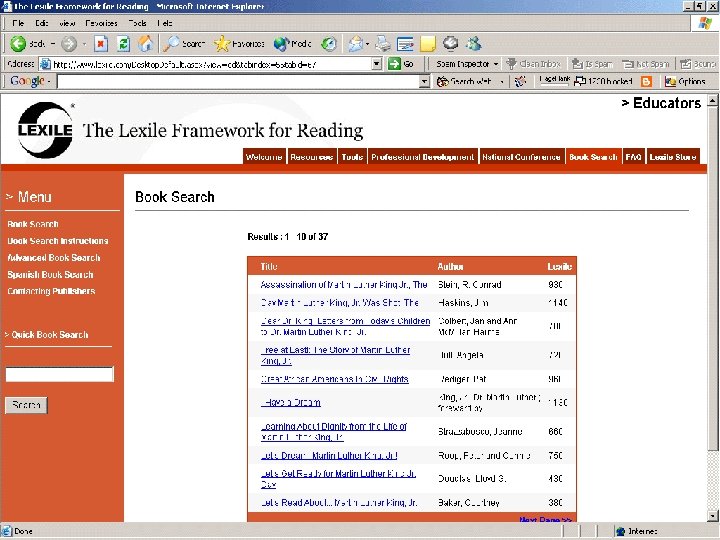720x540 pixels.
Task: Click the author Baker, Courtney cell
Action: tap(469, 503)
